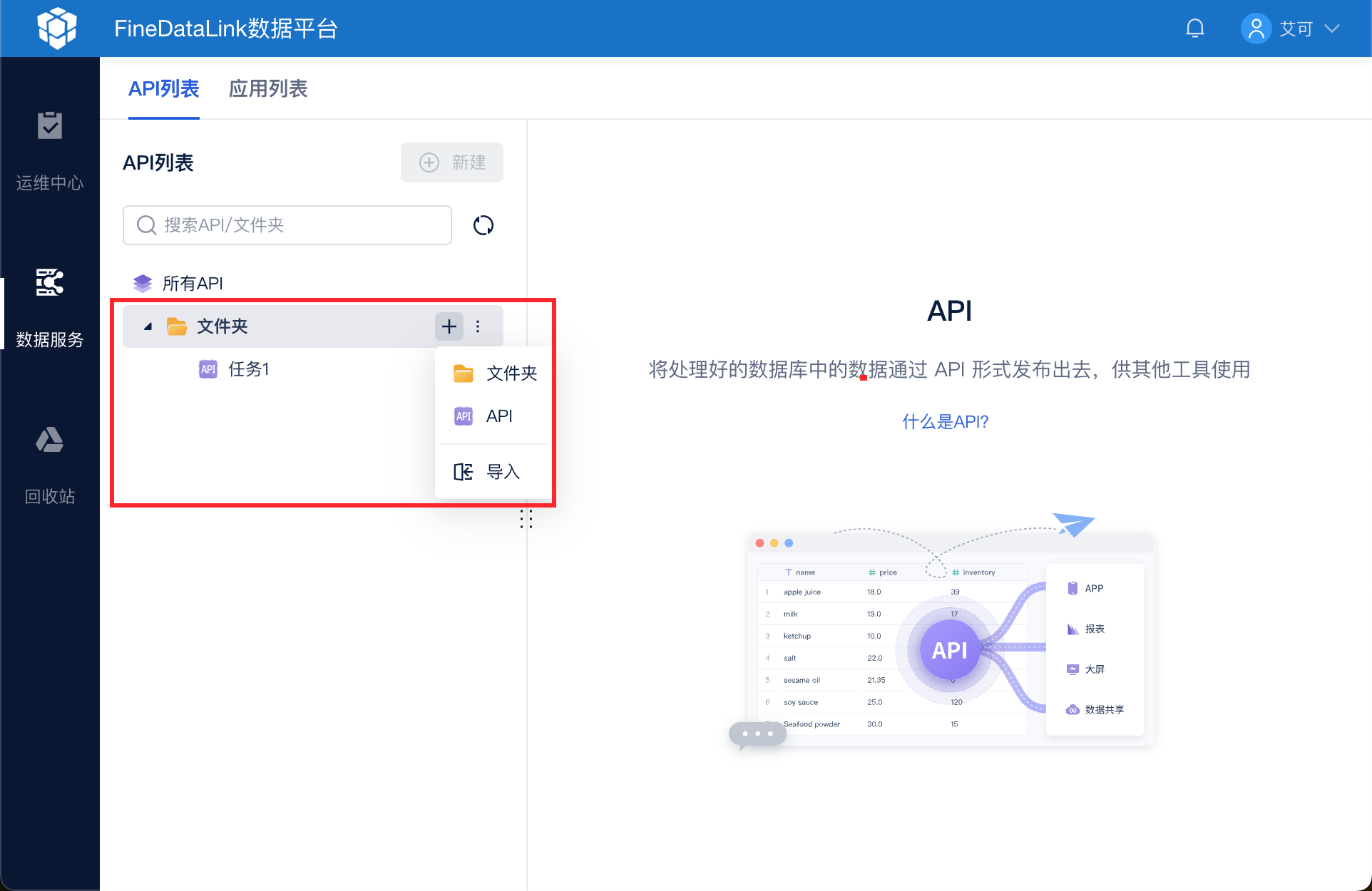Open the 什么是API? link
1372x891 pixels.
[x=945, y=422]
